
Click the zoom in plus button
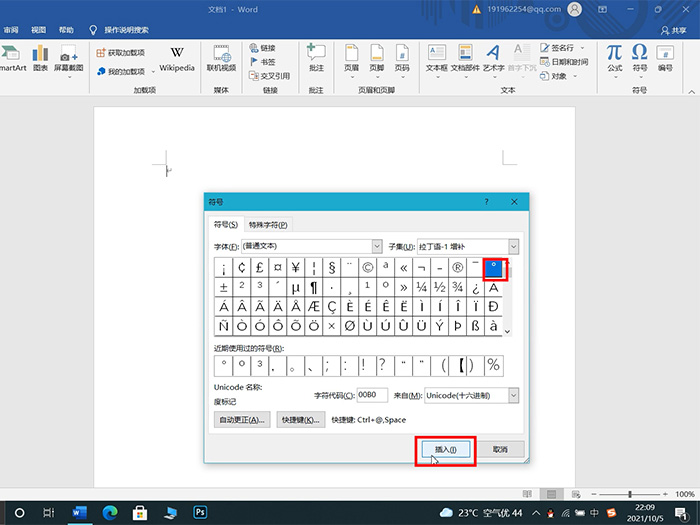click(665, 494)
